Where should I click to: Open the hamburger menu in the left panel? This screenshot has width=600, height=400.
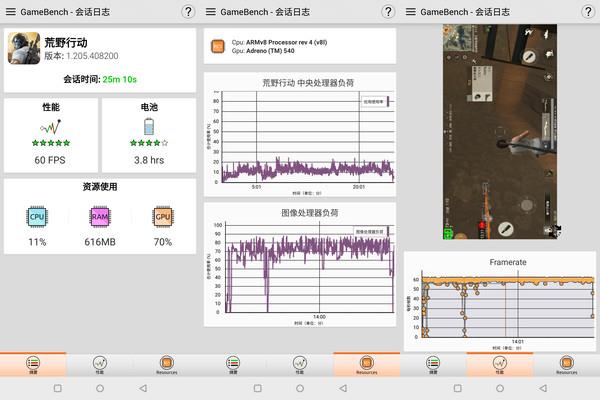click(x=11, y=12)
